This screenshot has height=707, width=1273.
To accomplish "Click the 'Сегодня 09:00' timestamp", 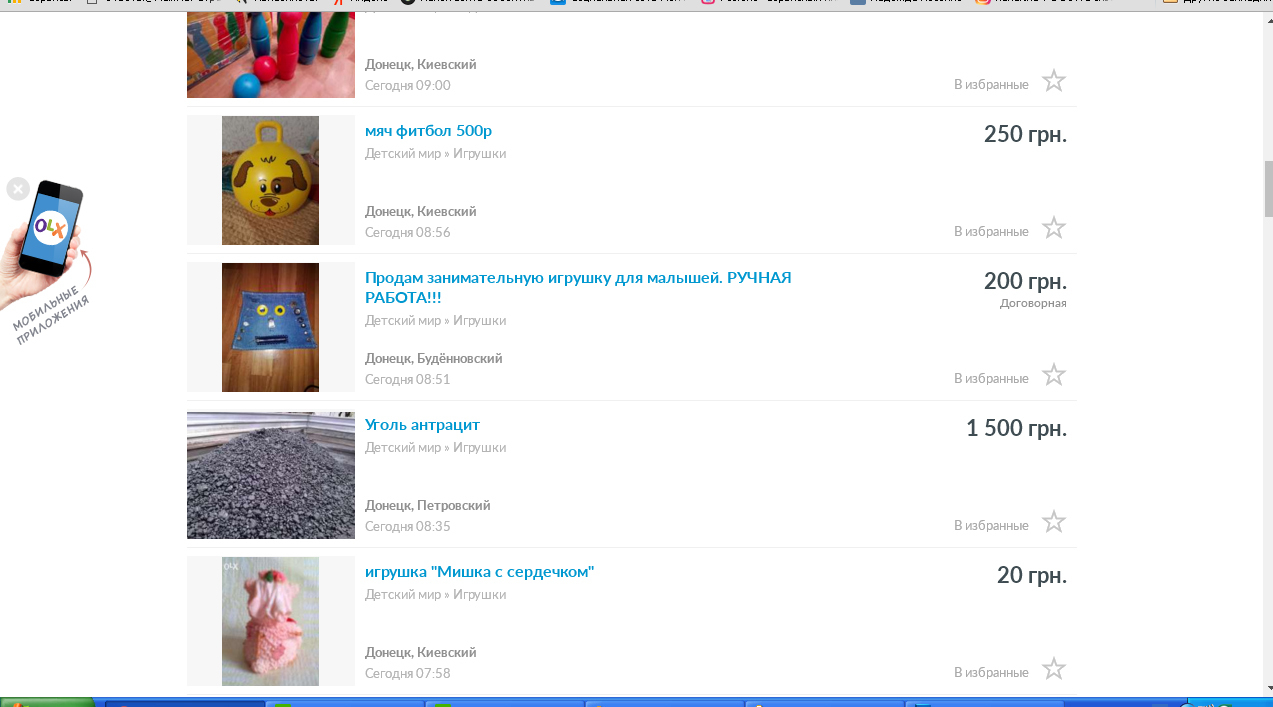I will [408, 85].
